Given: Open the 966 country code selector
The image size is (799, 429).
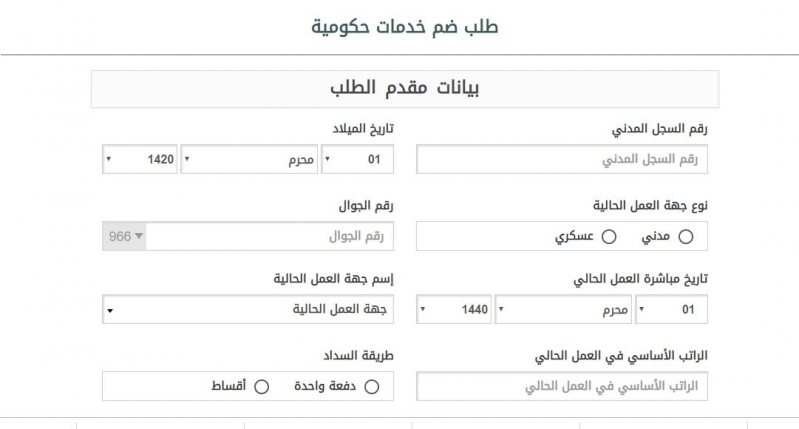Looking at the screenshot, I should click(124, 236).
